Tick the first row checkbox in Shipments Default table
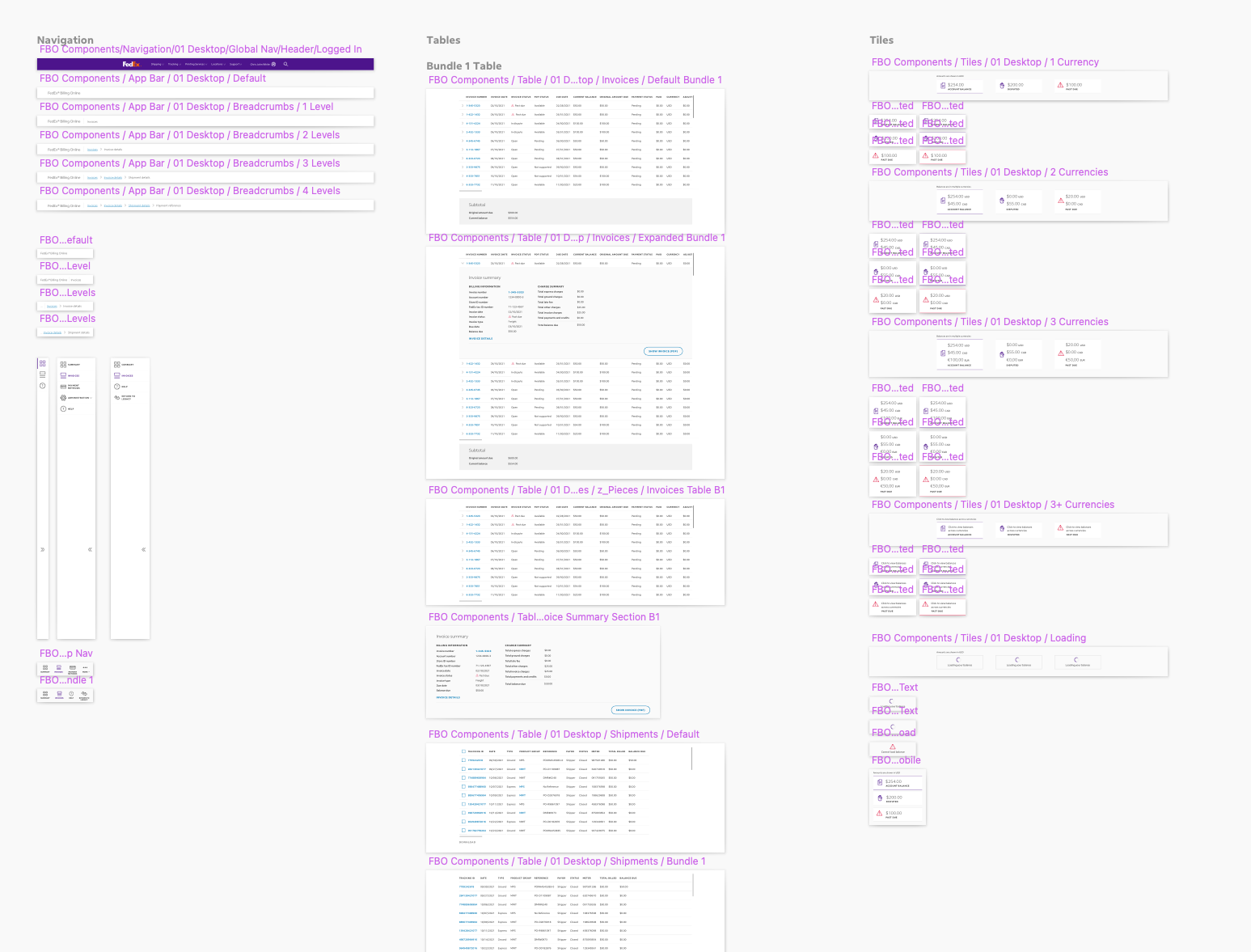 [463, 760]
